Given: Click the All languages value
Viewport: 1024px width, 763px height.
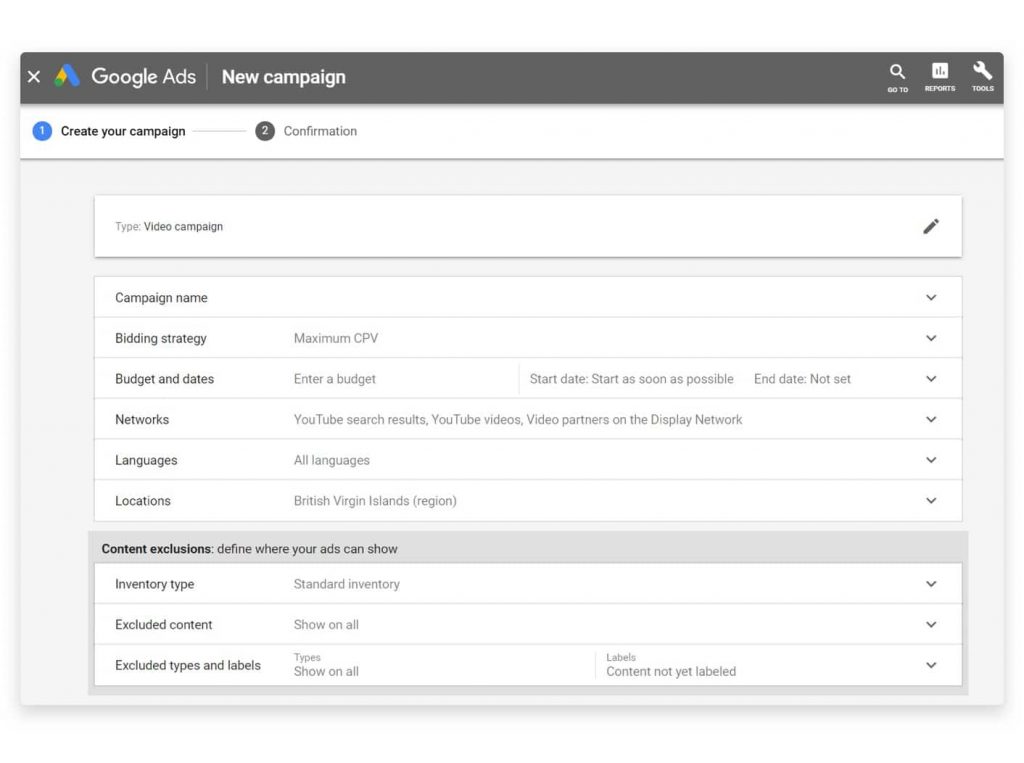Looking at the screenshot, I should pyautogui.click(x=332, y=460).
